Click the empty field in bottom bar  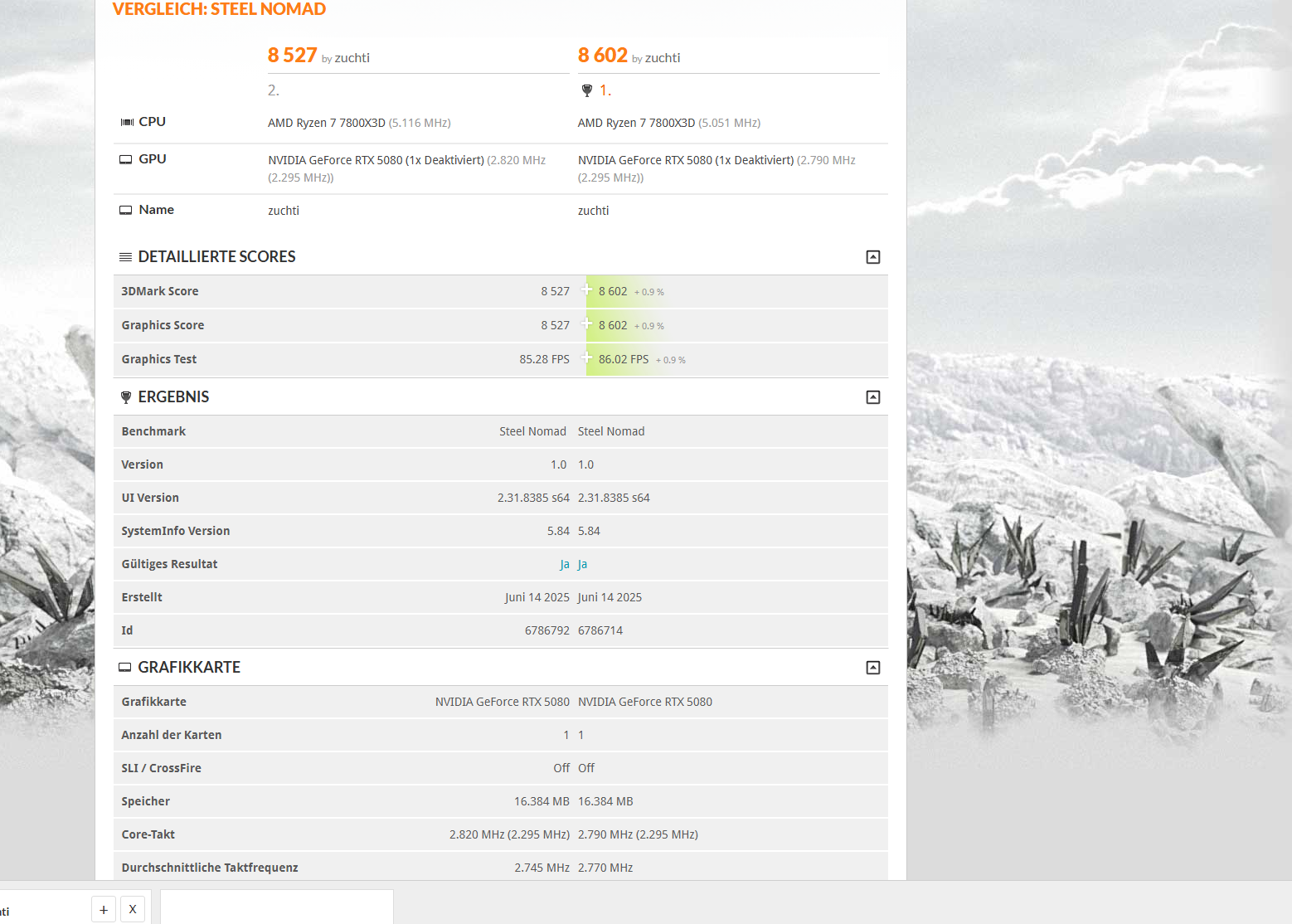(277, 907)
